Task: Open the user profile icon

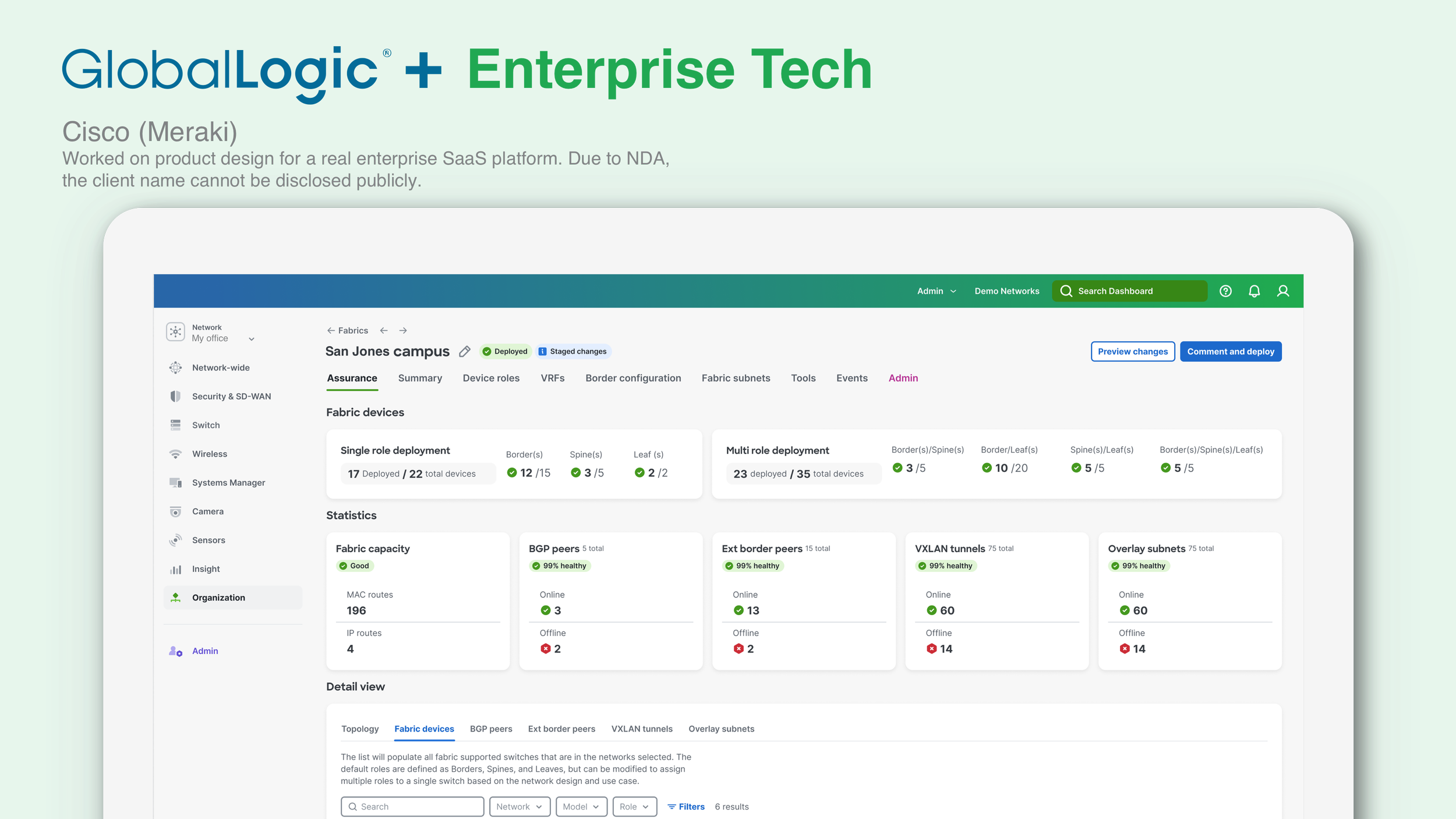Action: (1282, 291)
